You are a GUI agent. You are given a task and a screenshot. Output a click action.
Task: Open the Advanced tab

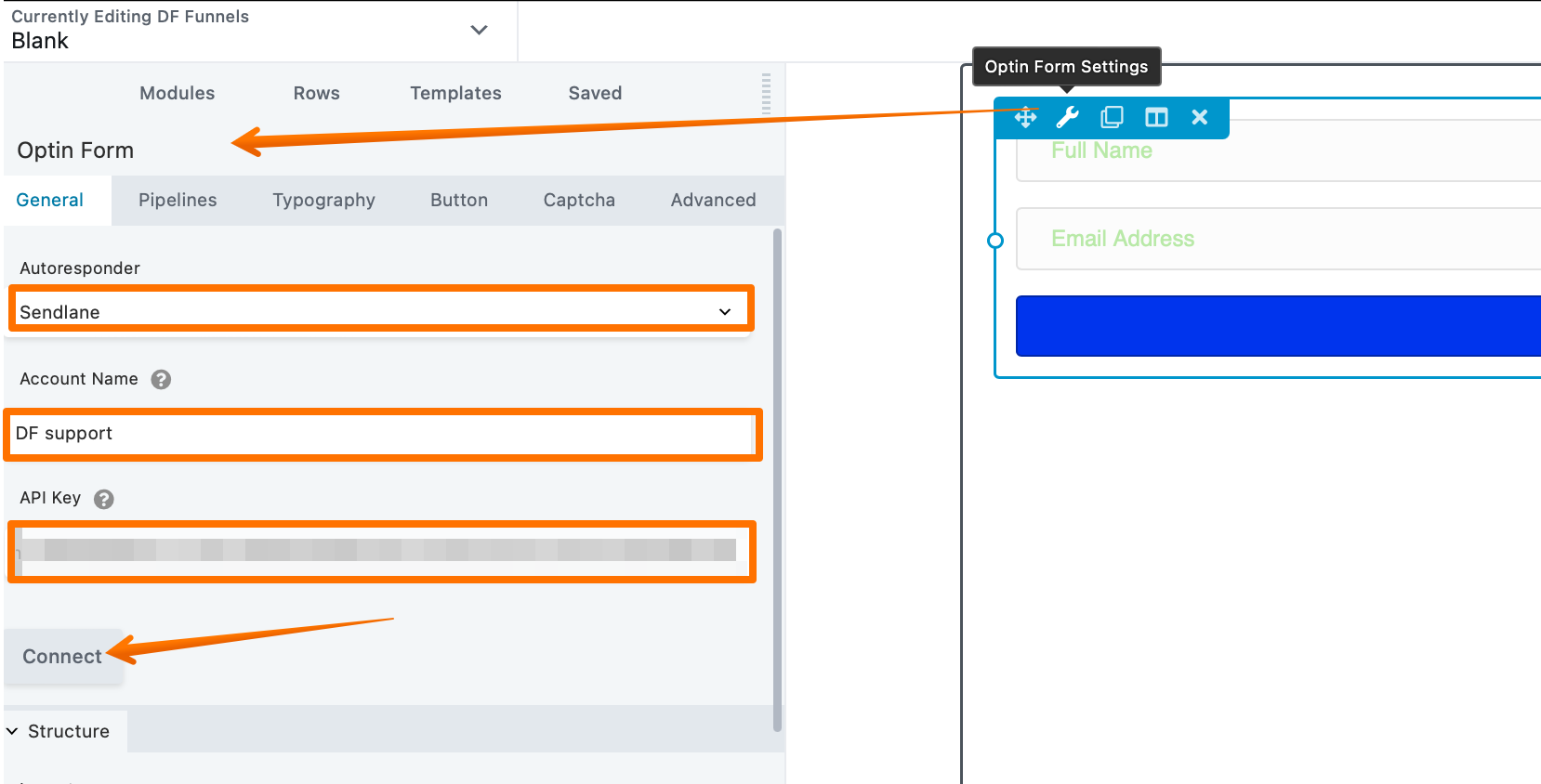point(714,200)
